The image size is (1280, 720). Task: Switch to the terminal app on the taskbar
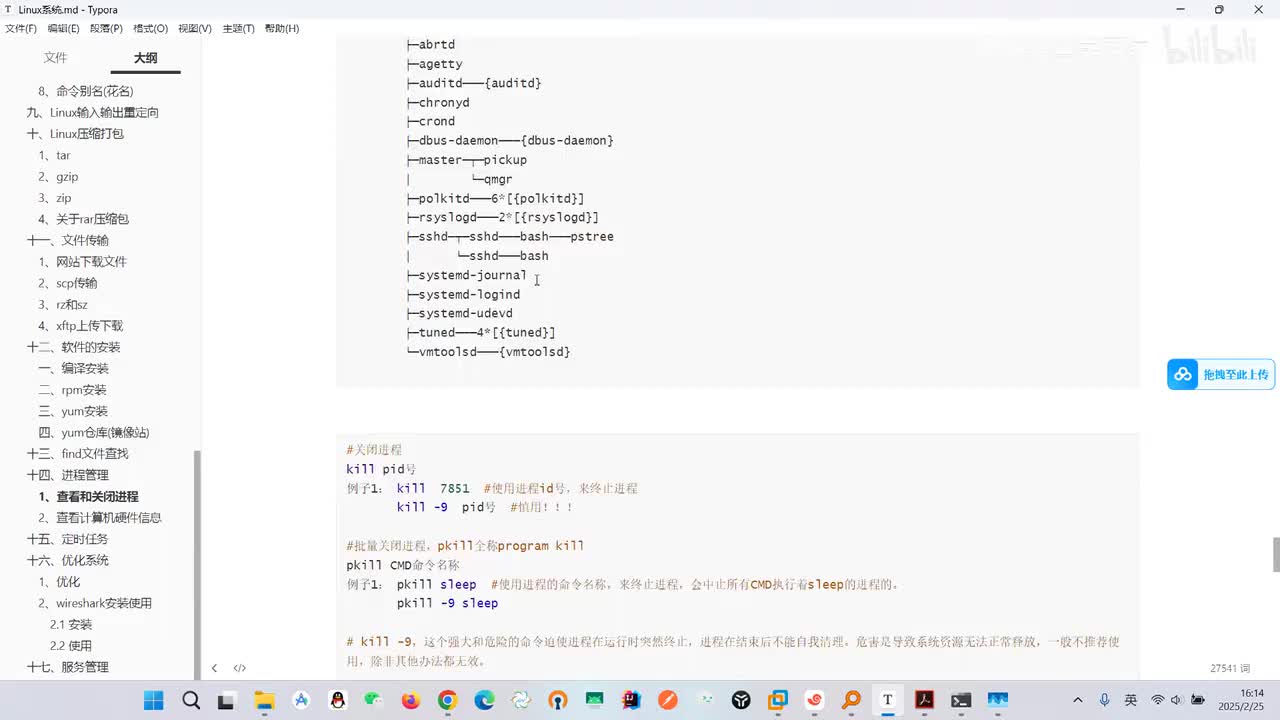click(961, 700)
